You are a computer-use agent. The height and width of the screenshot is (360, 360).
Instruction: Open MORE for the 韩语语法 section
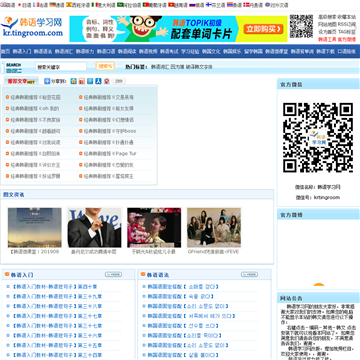[x=249, y=274]
